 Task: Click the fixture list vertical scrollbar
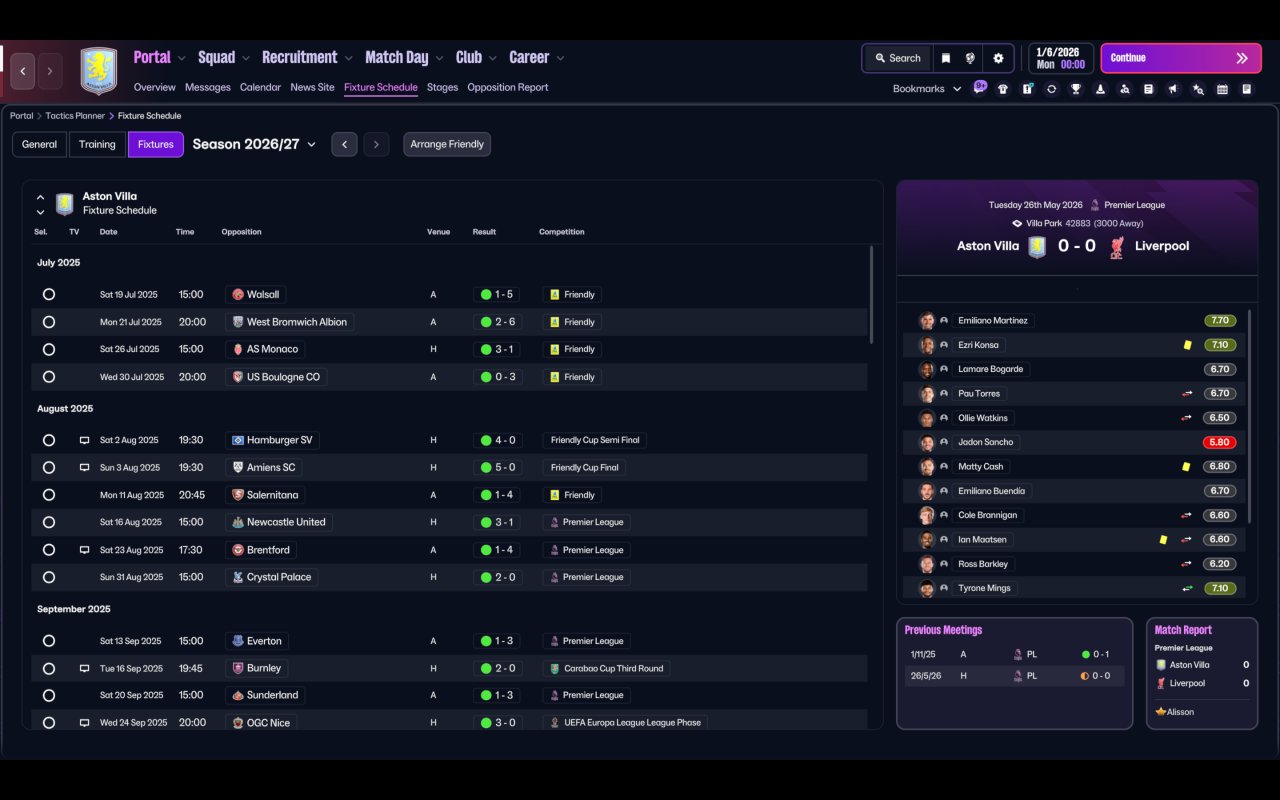871,295
